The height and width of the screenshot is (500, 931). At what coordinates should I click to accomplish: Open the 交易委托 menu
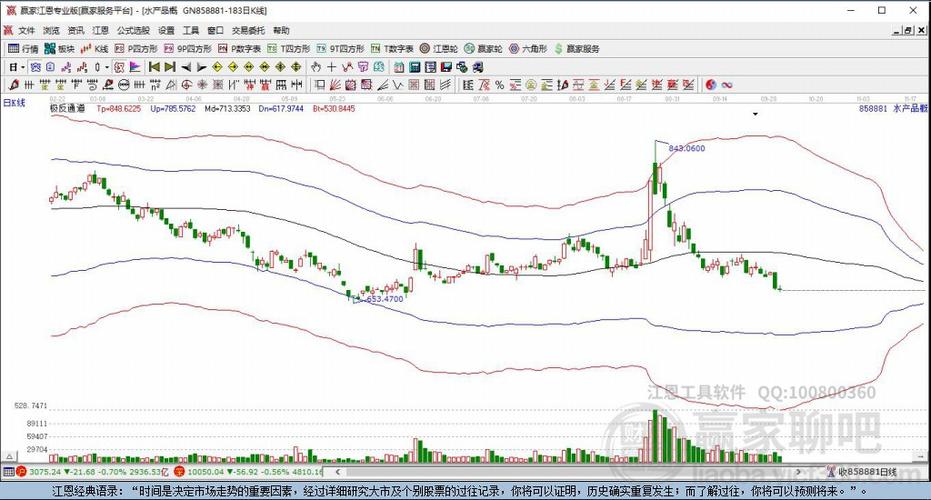tap(248, 30)
